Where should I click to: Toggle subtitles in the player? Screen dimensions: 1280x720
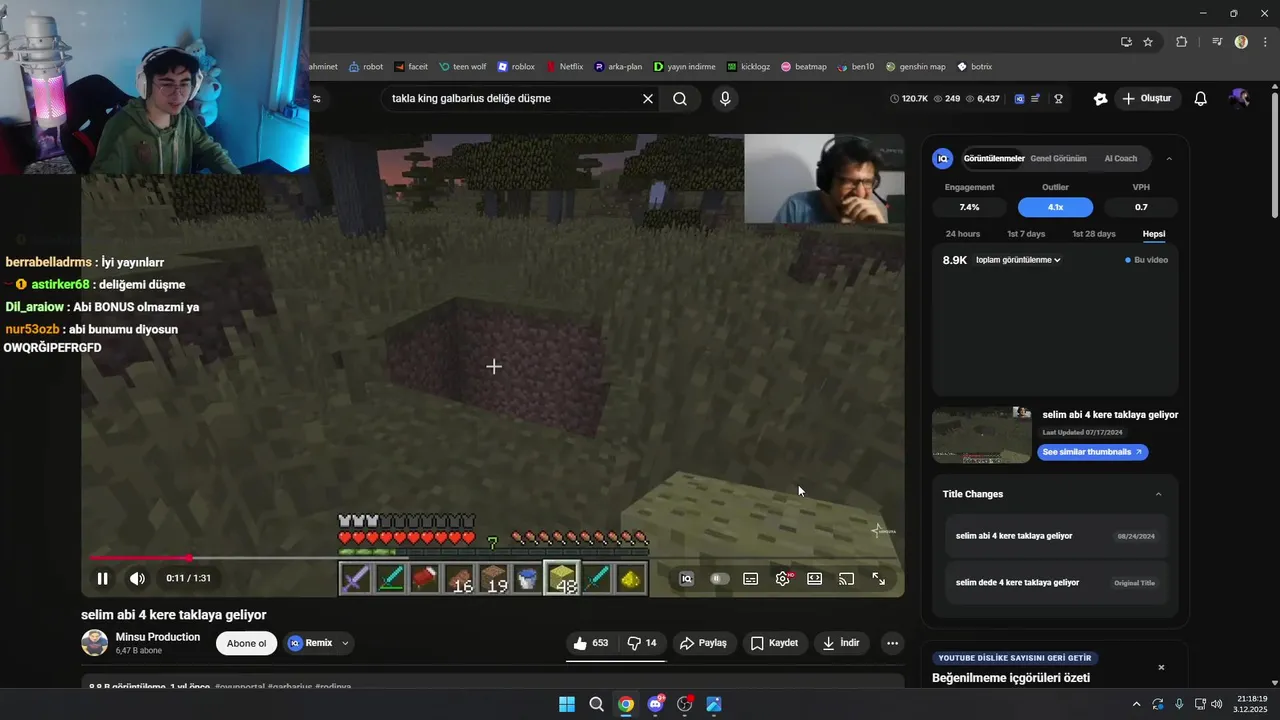tap(751, 578)
